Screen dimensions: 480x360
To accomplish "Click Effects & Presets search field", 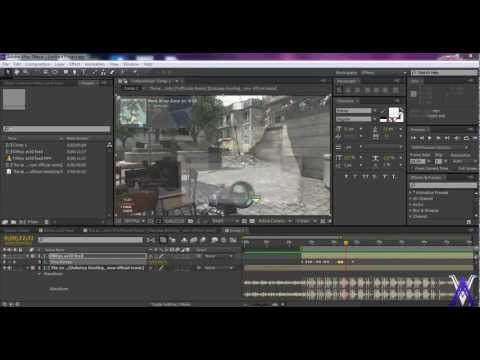I will [443, 185].
